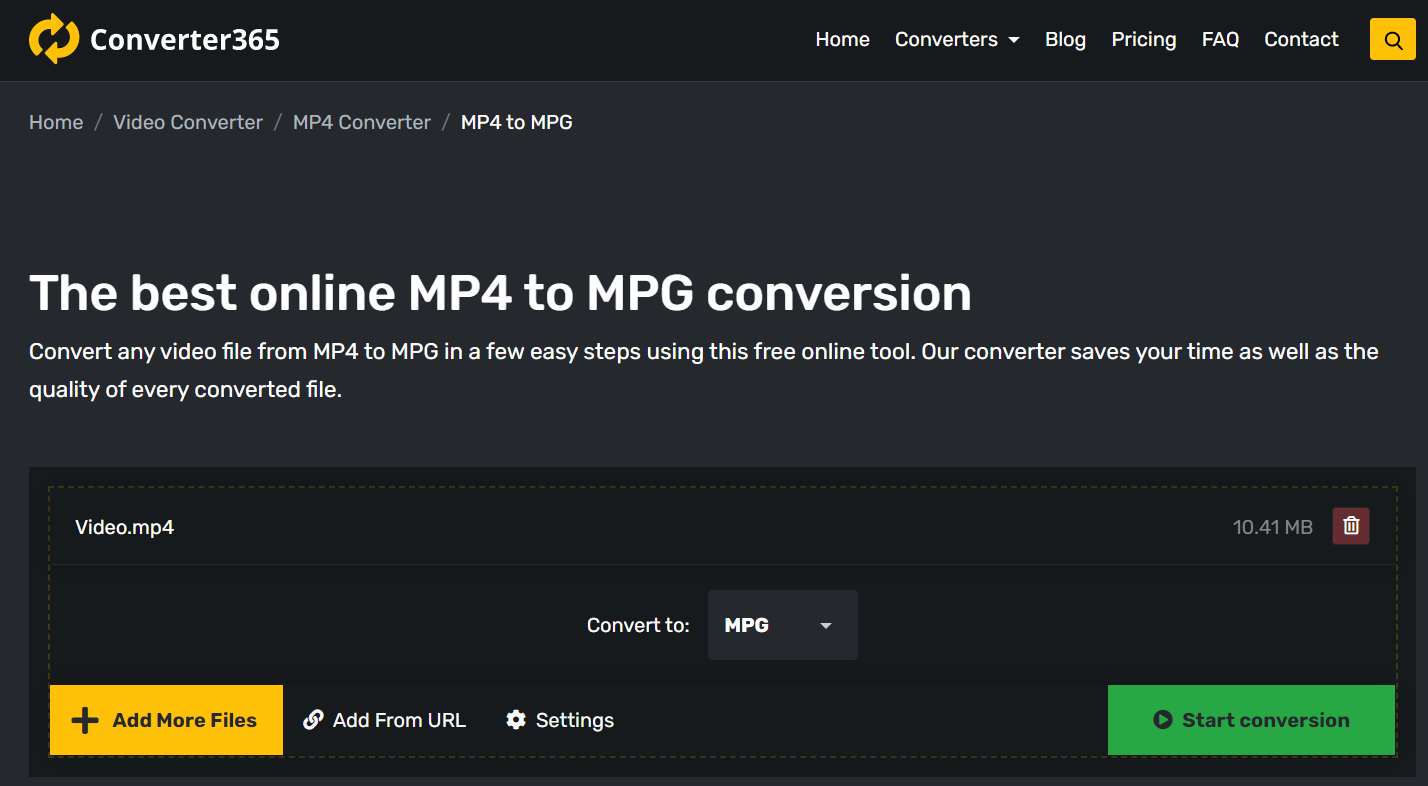Click the Settings gear icon
The width and height of the screenshot is (1428, 786).
516,720
